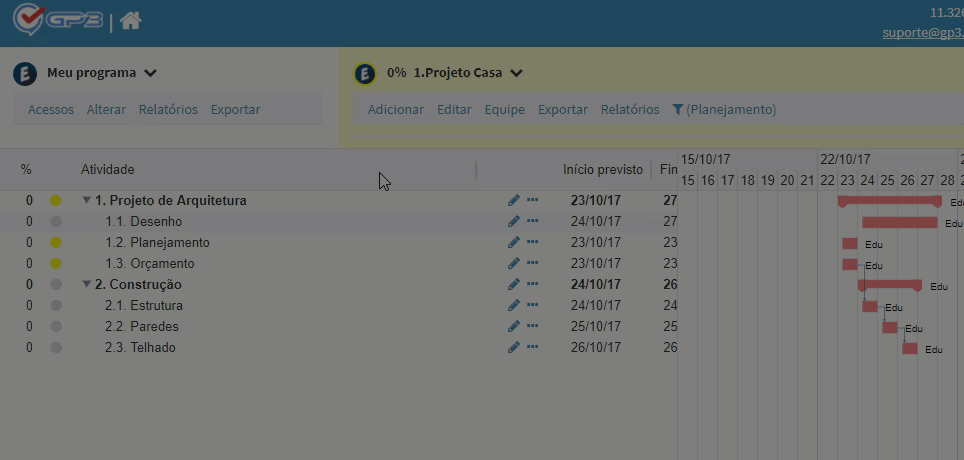Edit Desenho activity with pencil icon

coord(514,221)
